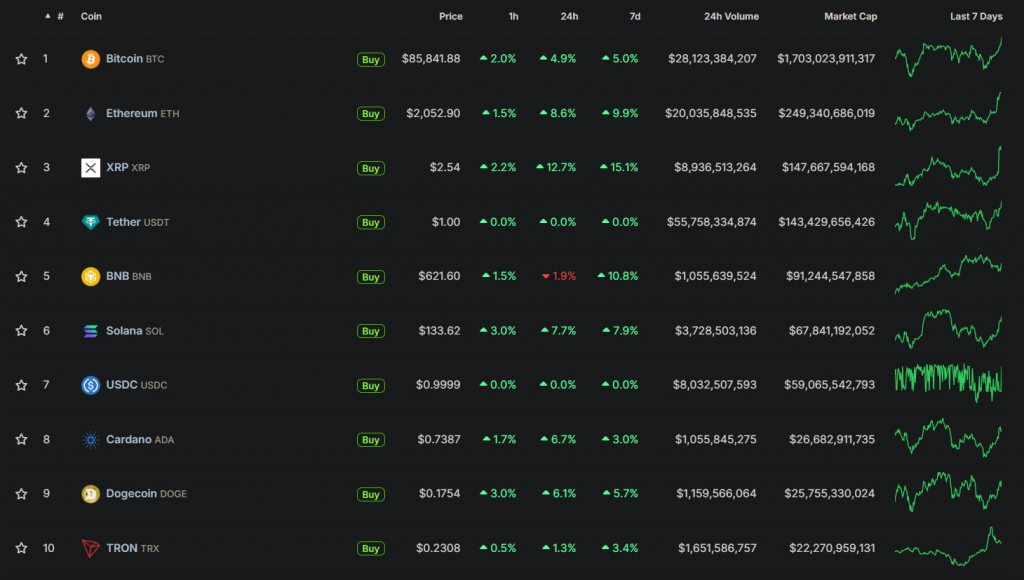This screenshot has height=580, width=1024.
Task: Open Bitcoin's 7-day sparkline chart
Action: coord(948,57)
